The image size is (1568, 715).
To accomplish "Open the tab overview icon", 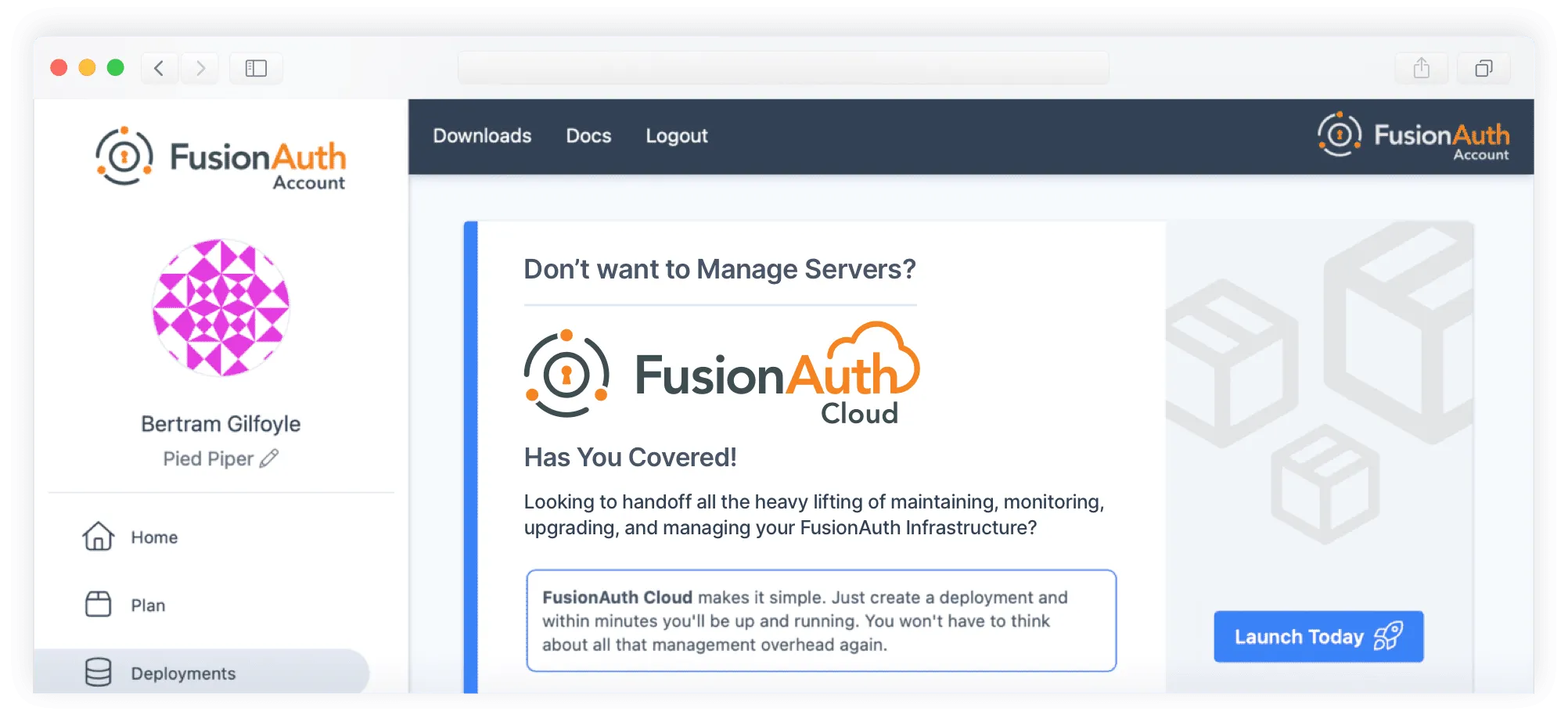I will pos(1483,69).
